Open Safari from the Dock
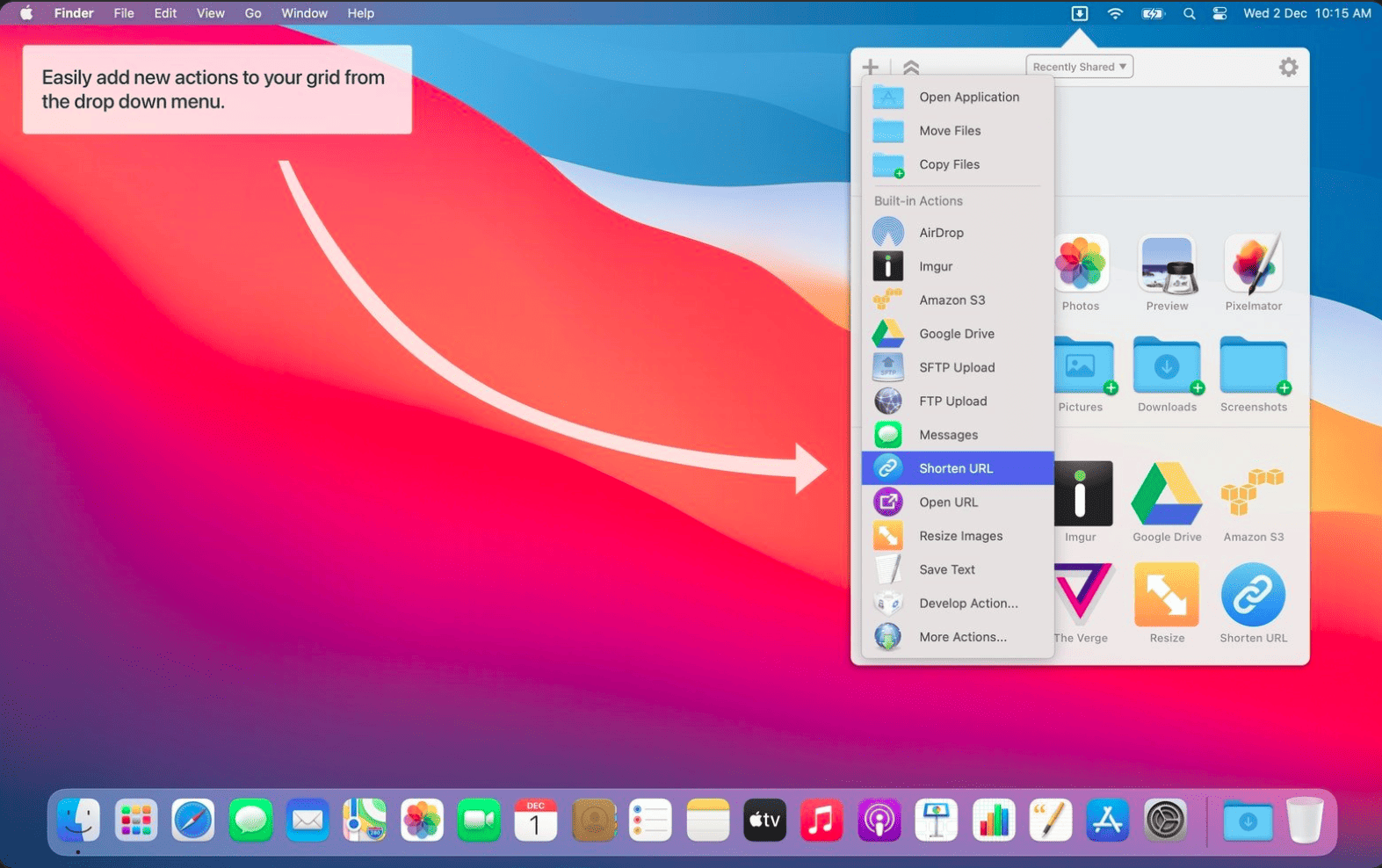 pyautogui.click(x=192, y=821)
